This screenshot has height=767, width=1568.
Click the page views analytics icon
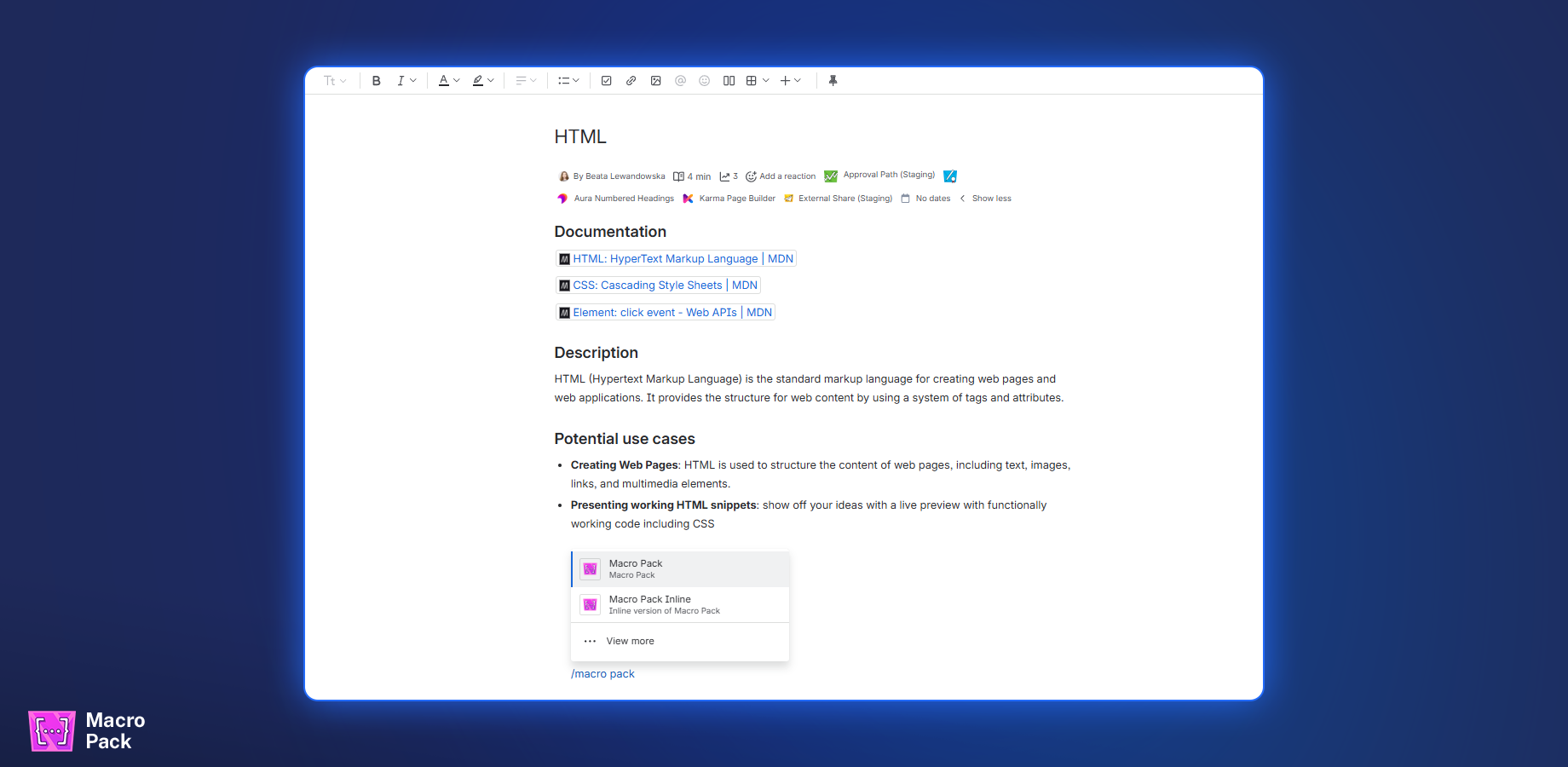point(724,176)
